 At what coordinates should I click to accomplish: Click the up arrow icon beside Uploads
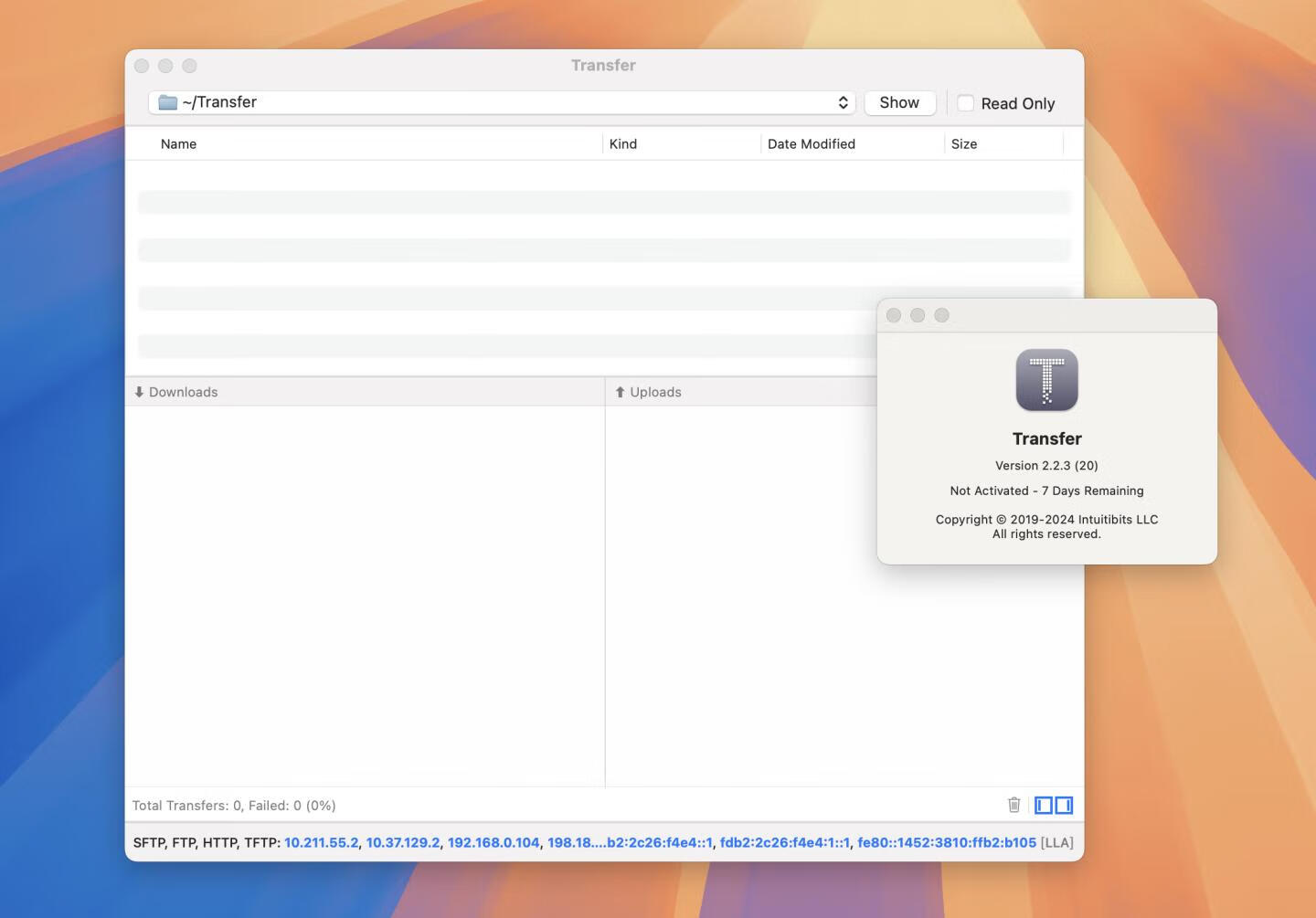coord(620,392)
